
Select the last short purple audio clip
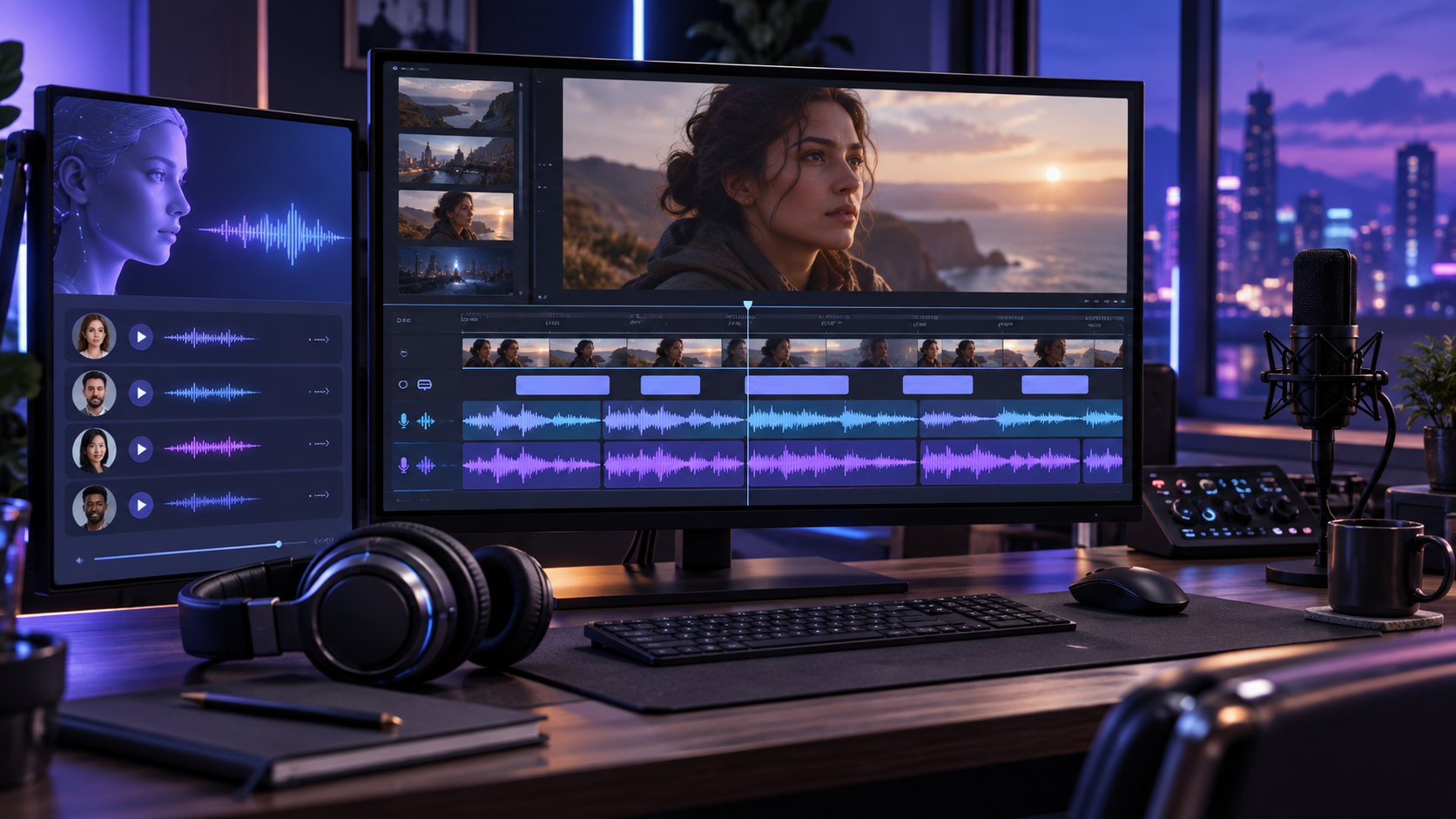[x=1102, y=461]
